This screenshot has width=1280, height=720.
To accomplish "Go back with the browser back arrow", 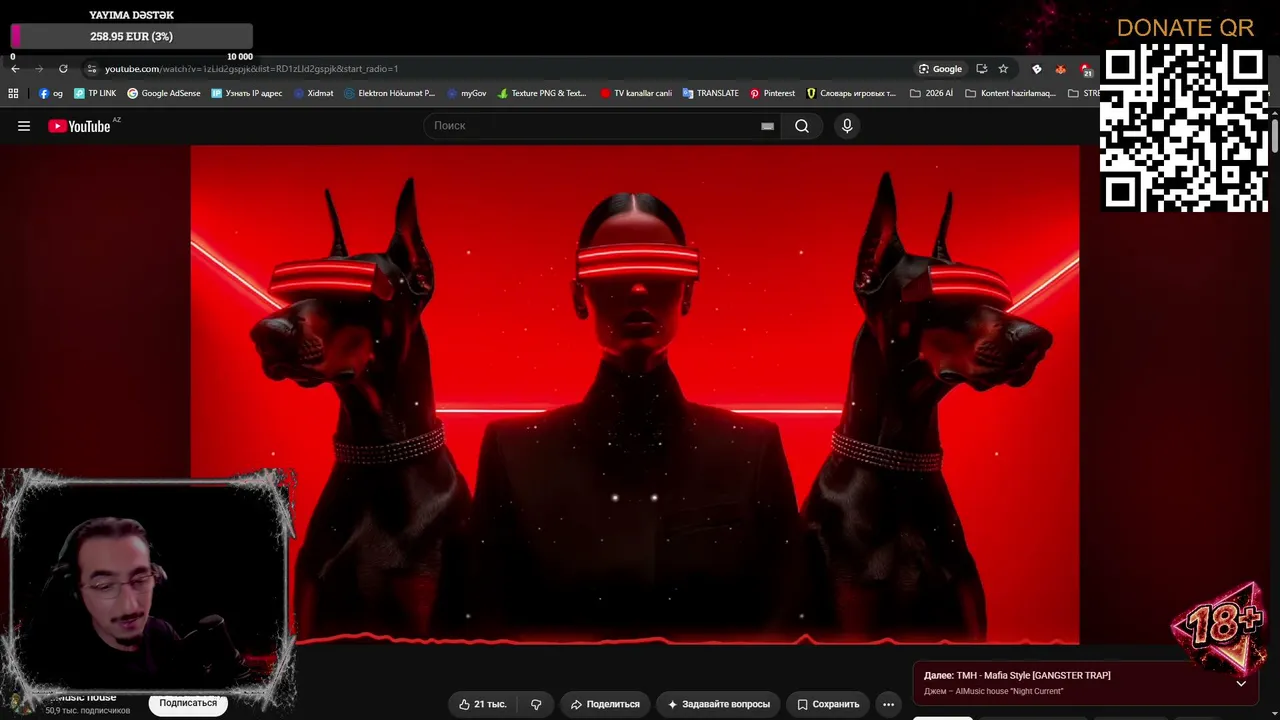I will point(15,69).
